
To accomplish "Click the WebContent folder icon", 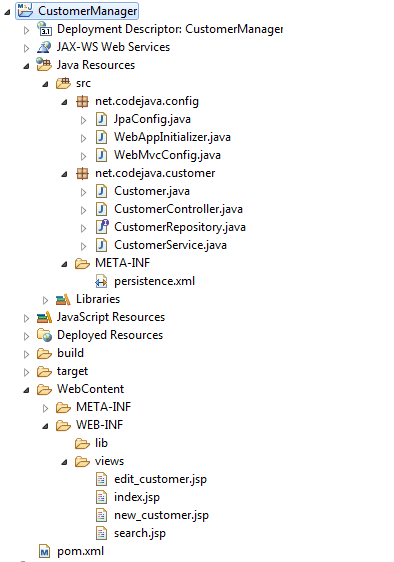I will click(44, 390).
